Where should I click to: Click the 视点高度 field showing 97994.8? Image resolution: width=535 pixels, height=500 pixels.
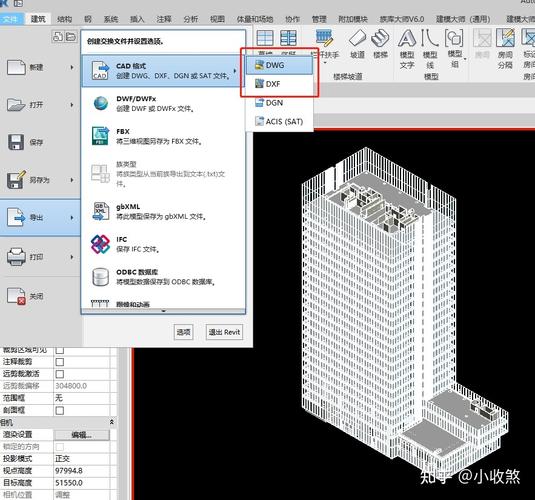pos(82,471)
